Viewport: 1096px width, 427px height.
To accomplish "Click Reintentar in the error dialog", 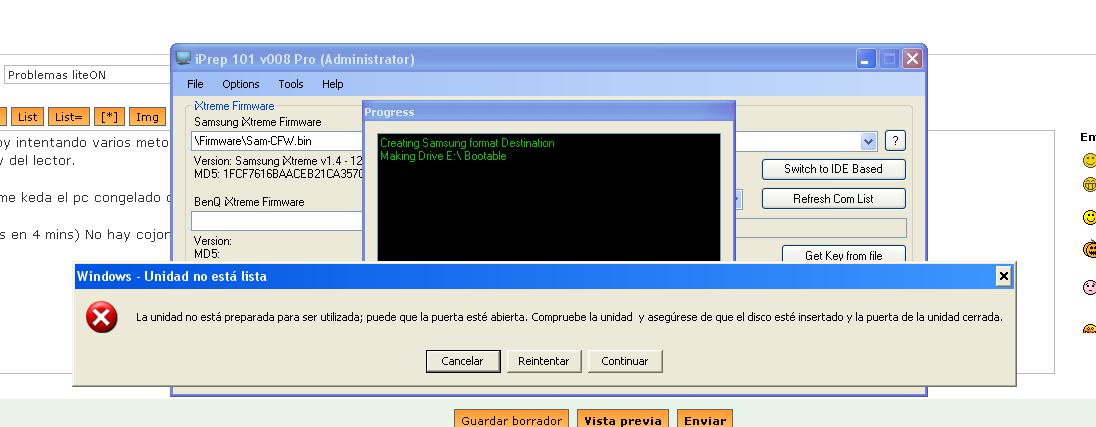I will tap(544, 361).
